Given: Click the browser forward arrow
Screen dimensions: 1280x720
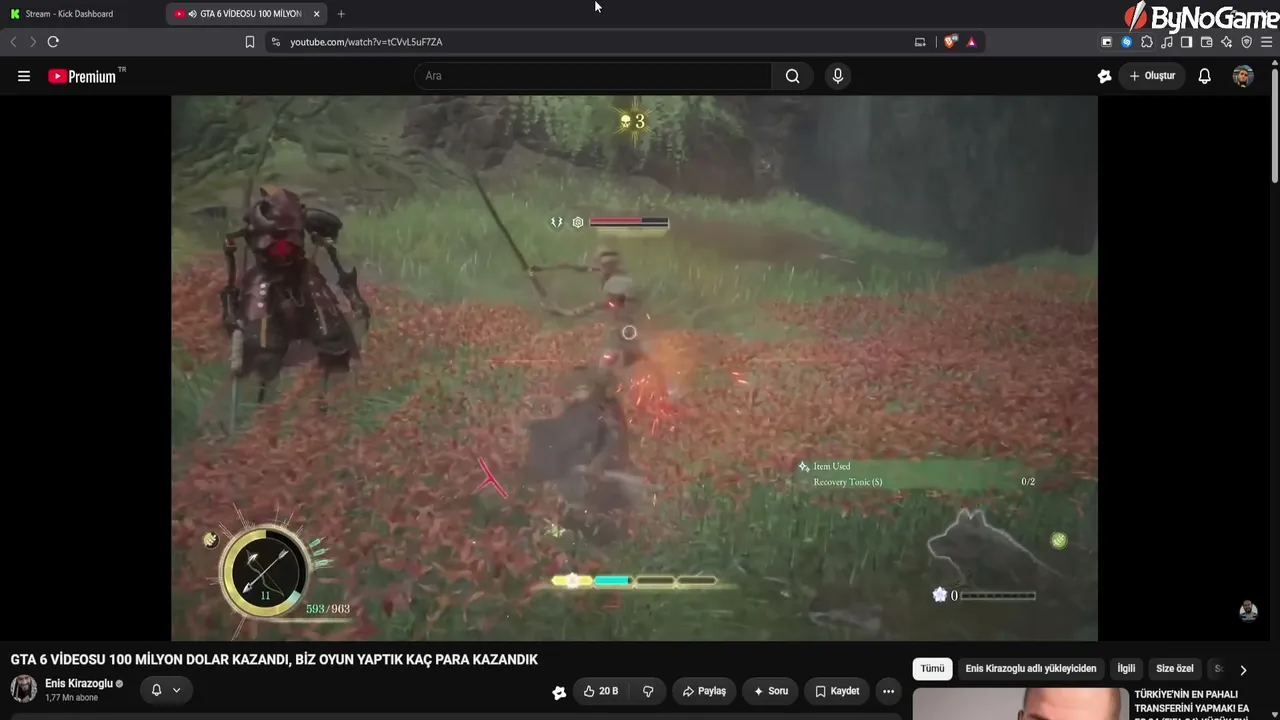Looking at the screenshot, I should click(33, 42).
